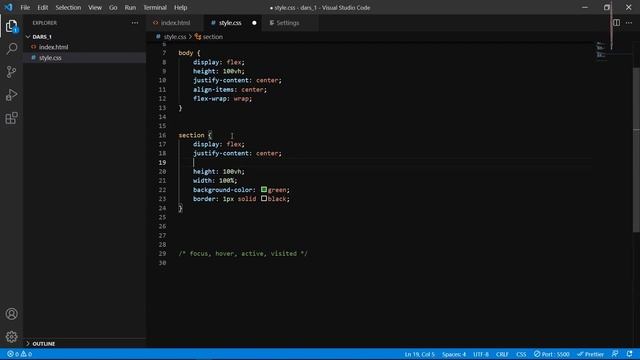
Task: Click the editor vertical scrollbar
Action: point(636,149)
